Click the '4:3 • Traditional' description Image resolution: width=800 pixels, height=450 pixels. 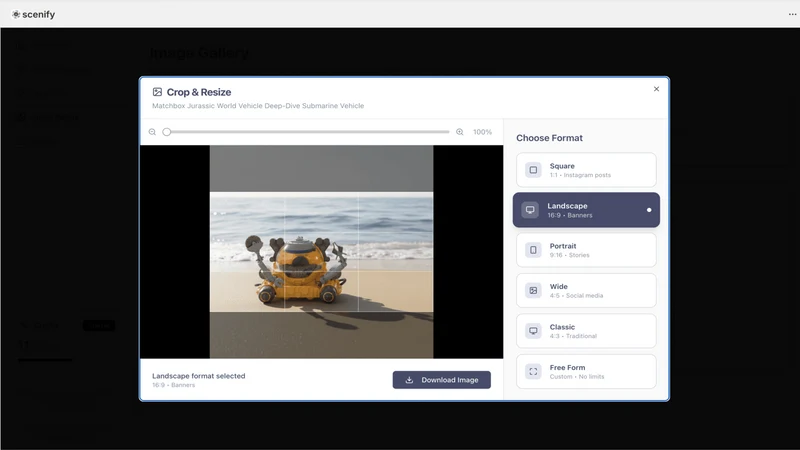(x=573, y=336)
